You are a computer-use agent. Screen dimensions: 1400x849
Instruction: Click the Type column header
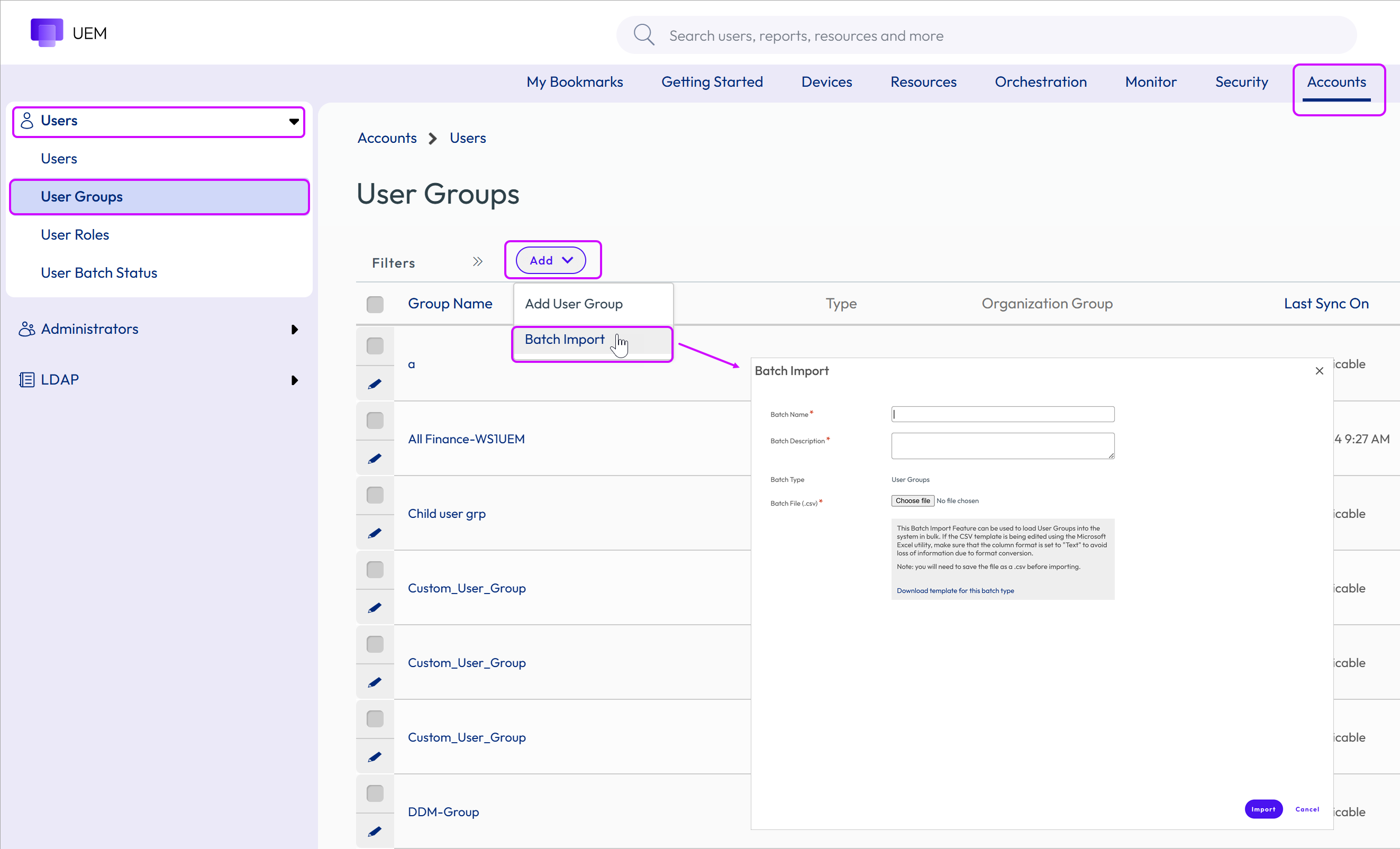[841, 303]
